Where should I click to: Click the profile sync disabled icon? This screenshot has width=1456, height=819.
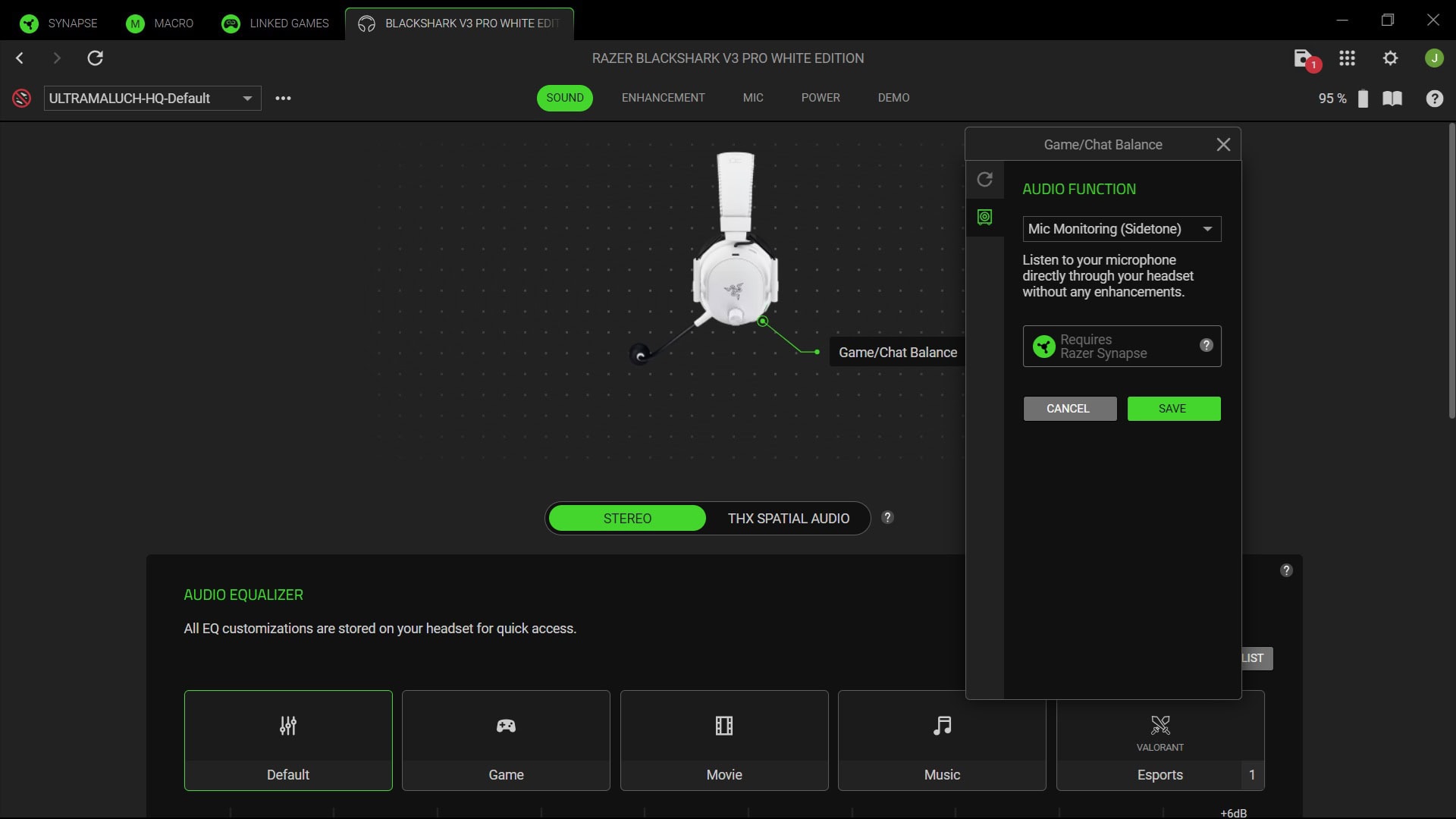click(x=22, y=98)
